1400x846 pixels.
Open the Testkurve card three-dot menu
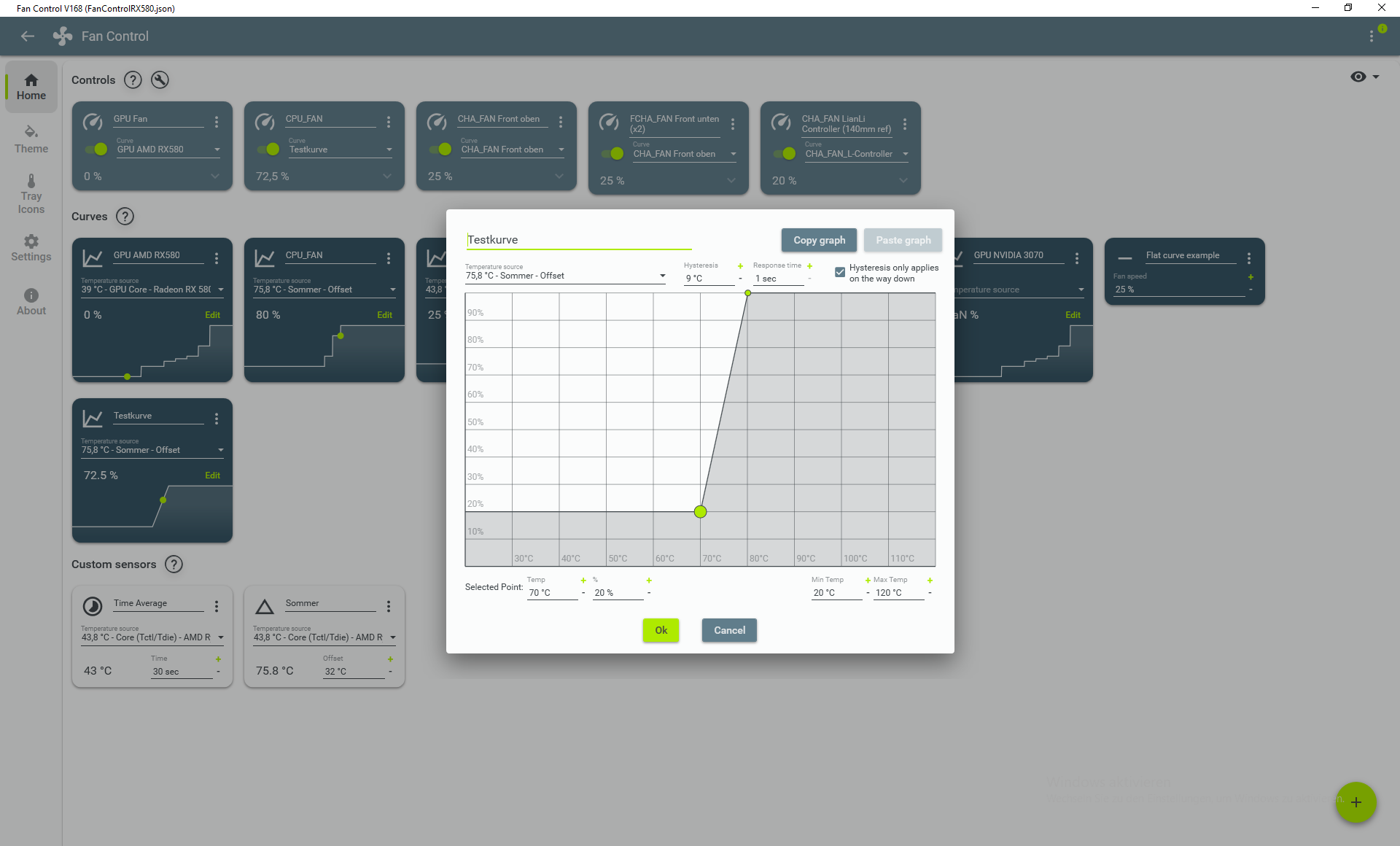click(x=217, y=419)
